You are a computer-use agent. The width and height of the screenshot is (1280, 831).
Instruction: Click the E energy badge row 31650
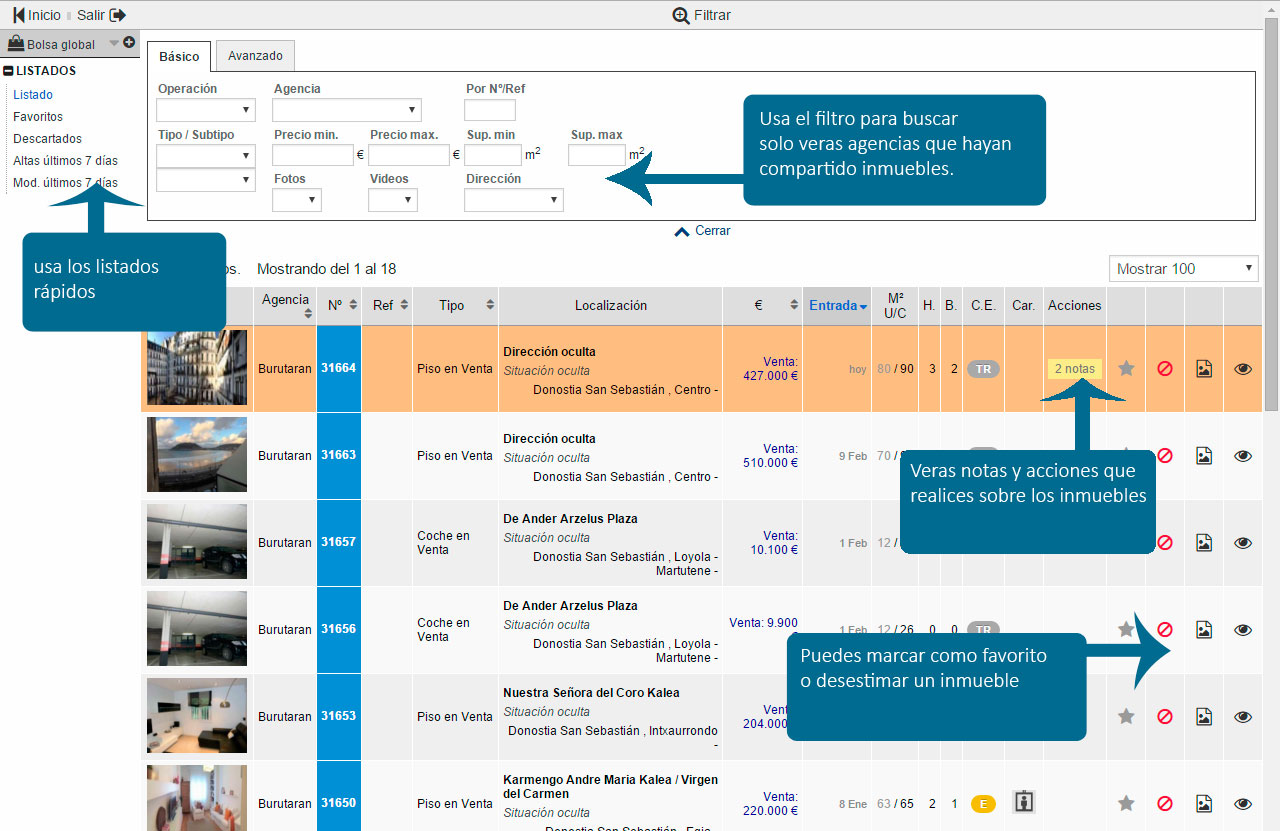coord(983,804)
